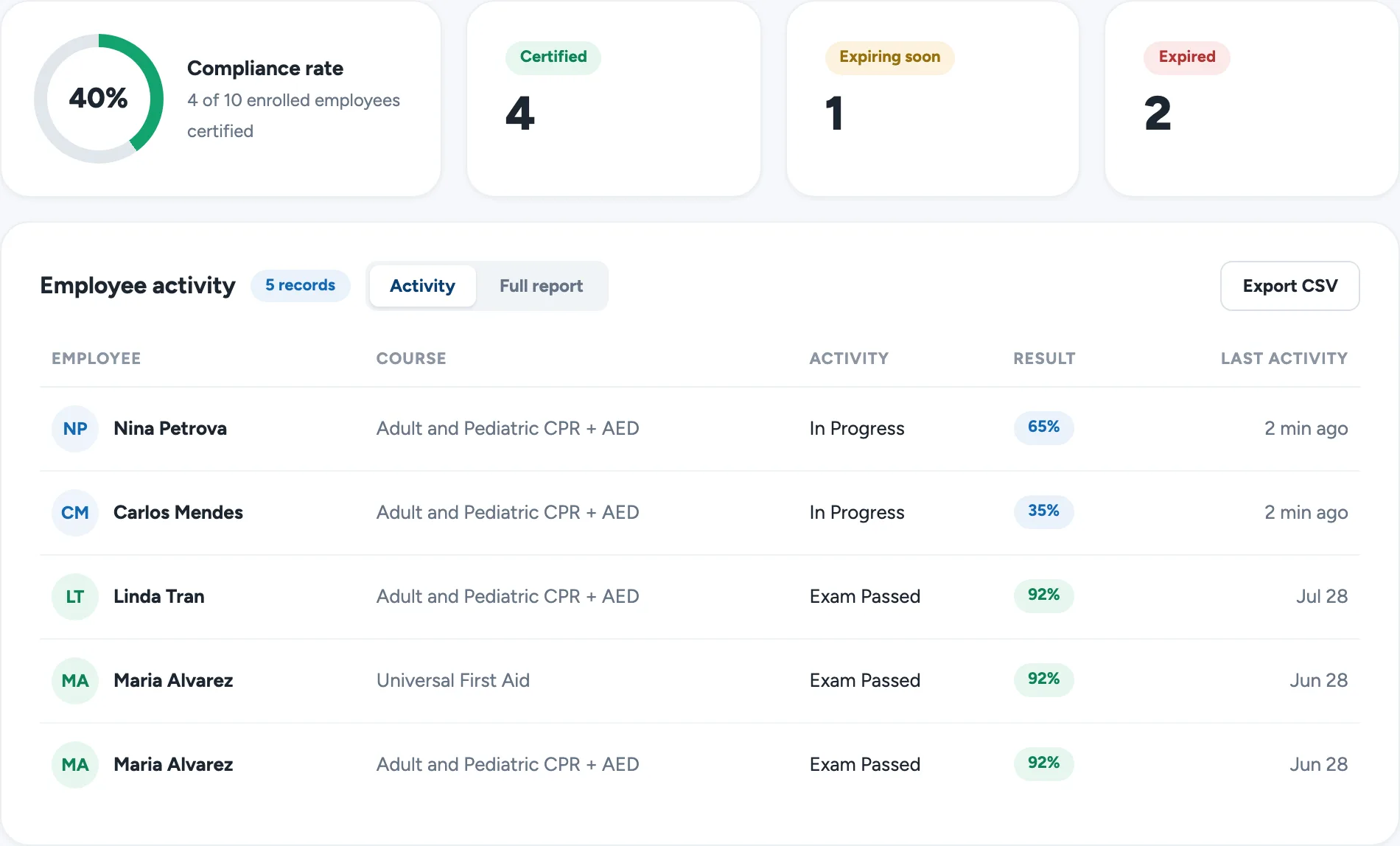
Task: Open the Full report tab
Action: point(541,286)
